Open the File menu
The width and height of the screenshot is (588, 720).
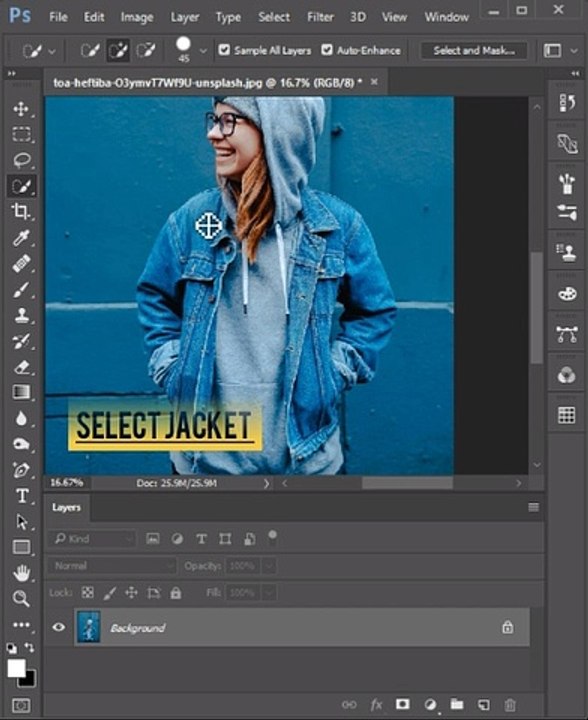(x=58, y=17)
